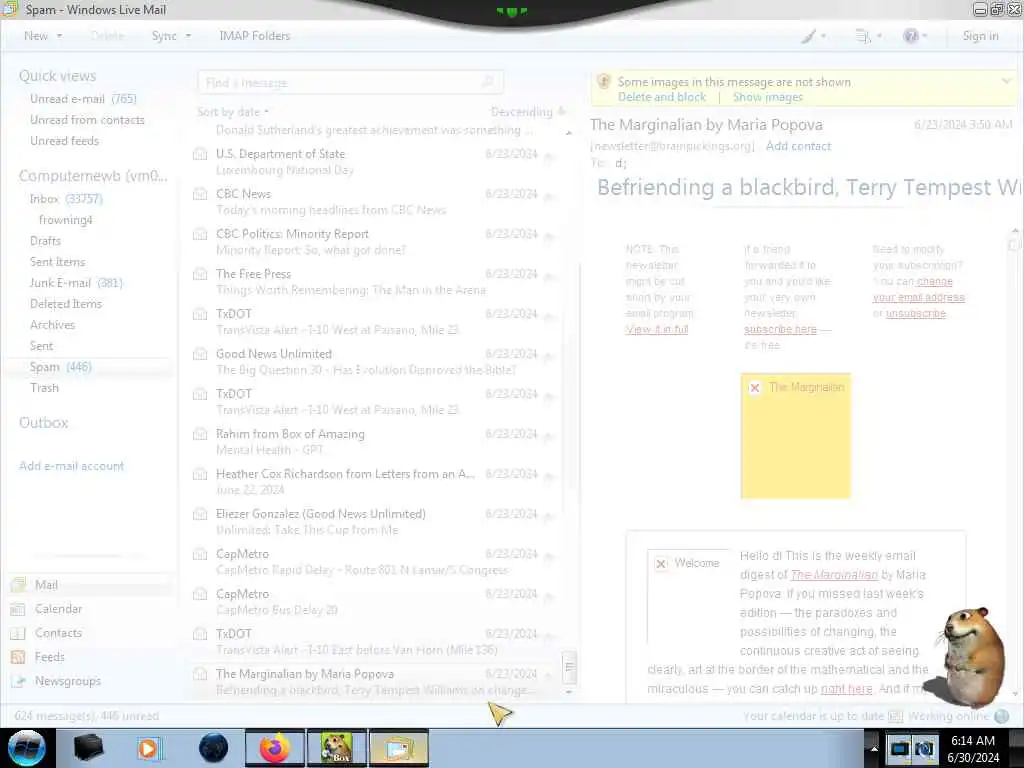1024x768 pixels.
Task: Open the Sent Items folder
Action: click(x=57, y=261)
